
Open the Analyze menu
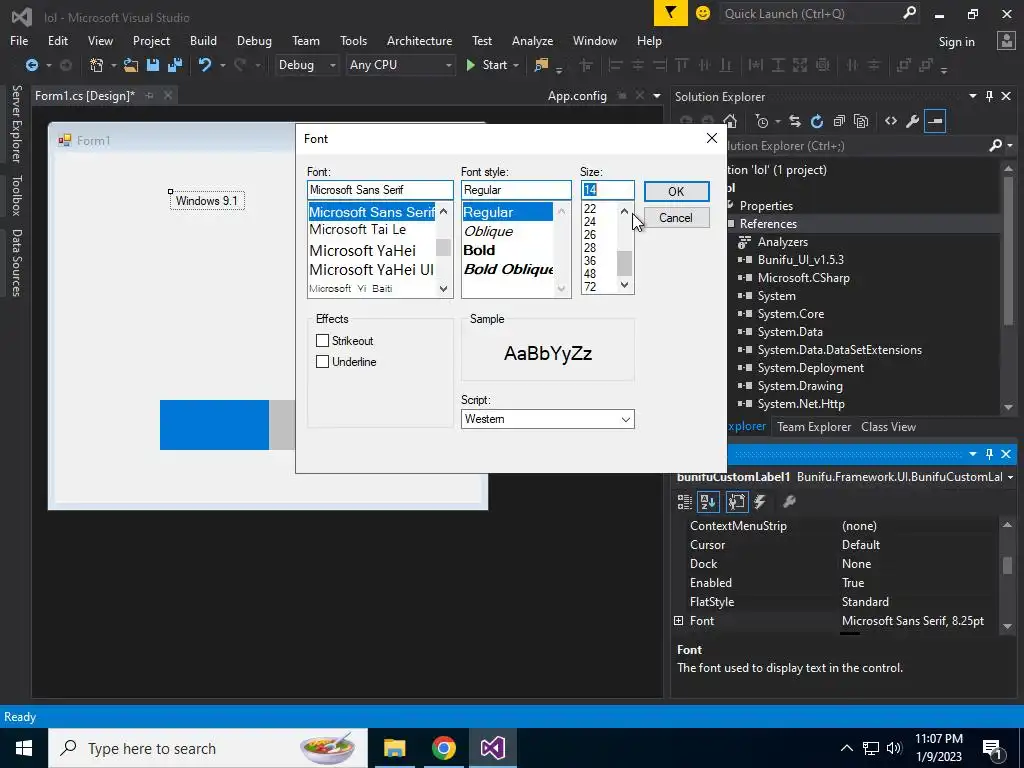pyautogui.click(x=532, y=40)
